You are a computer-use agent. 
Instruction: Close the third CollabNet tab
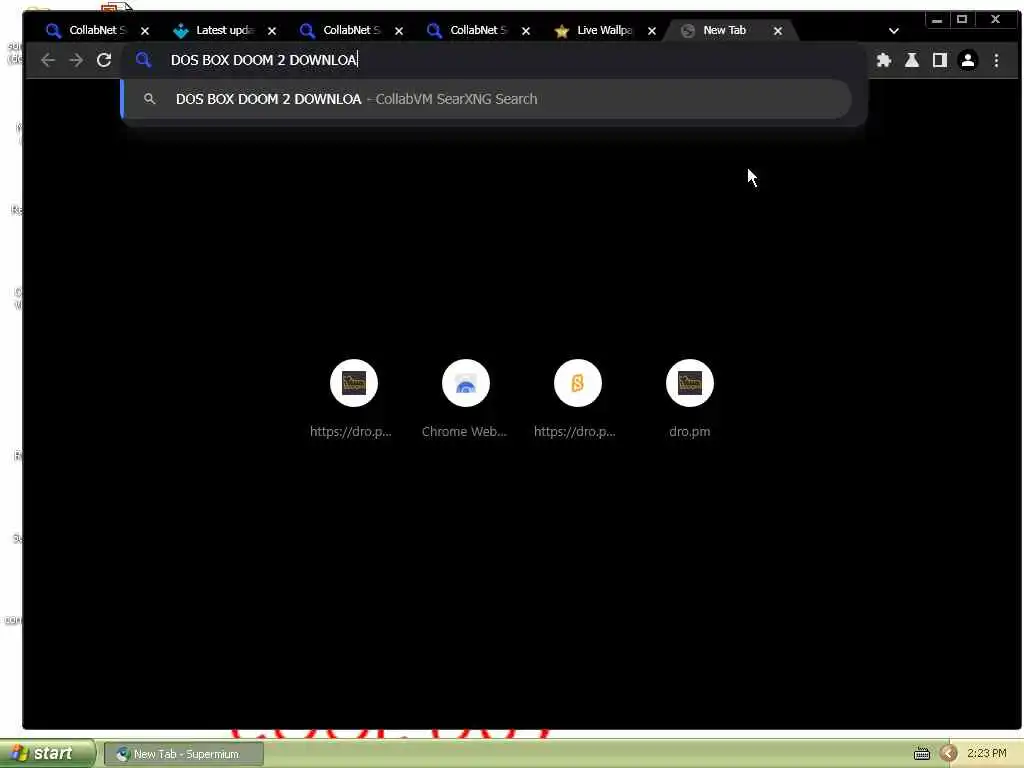526,31
